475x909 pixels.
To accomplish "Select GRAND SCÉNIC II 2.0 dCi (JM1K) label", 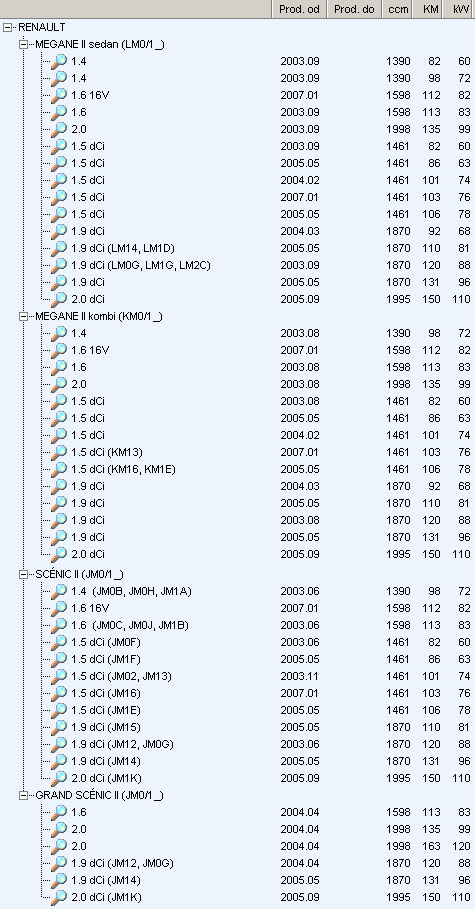I will coord(106,897).
